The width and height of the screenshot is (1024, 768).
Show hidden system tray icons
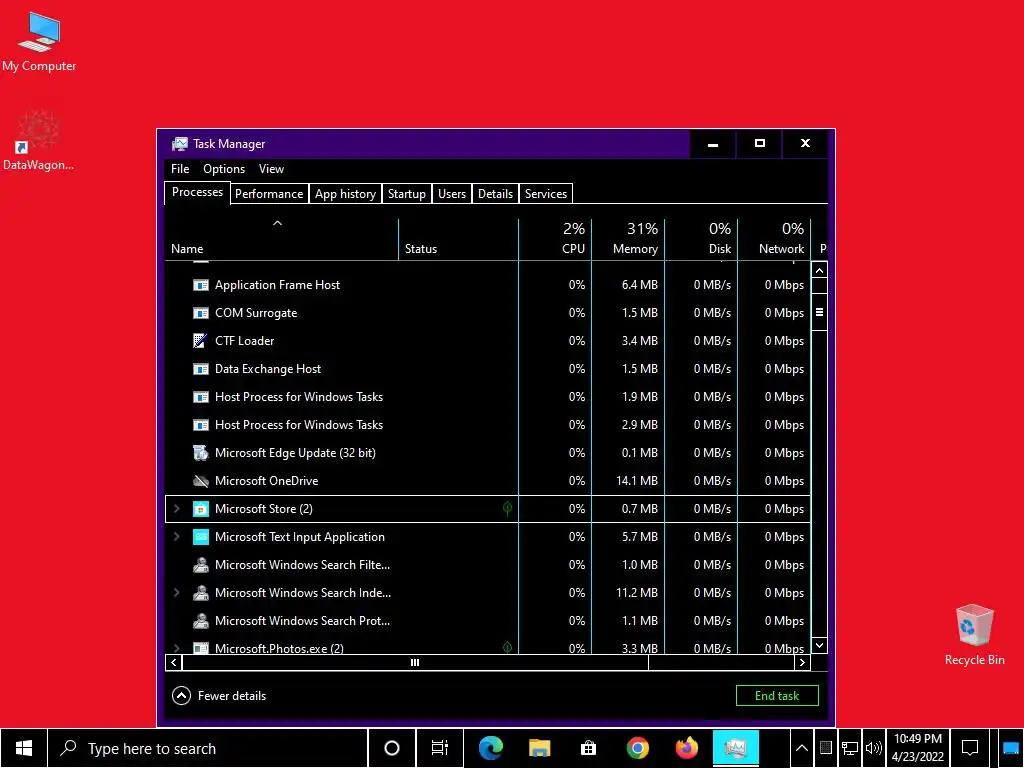pos(801,748)
